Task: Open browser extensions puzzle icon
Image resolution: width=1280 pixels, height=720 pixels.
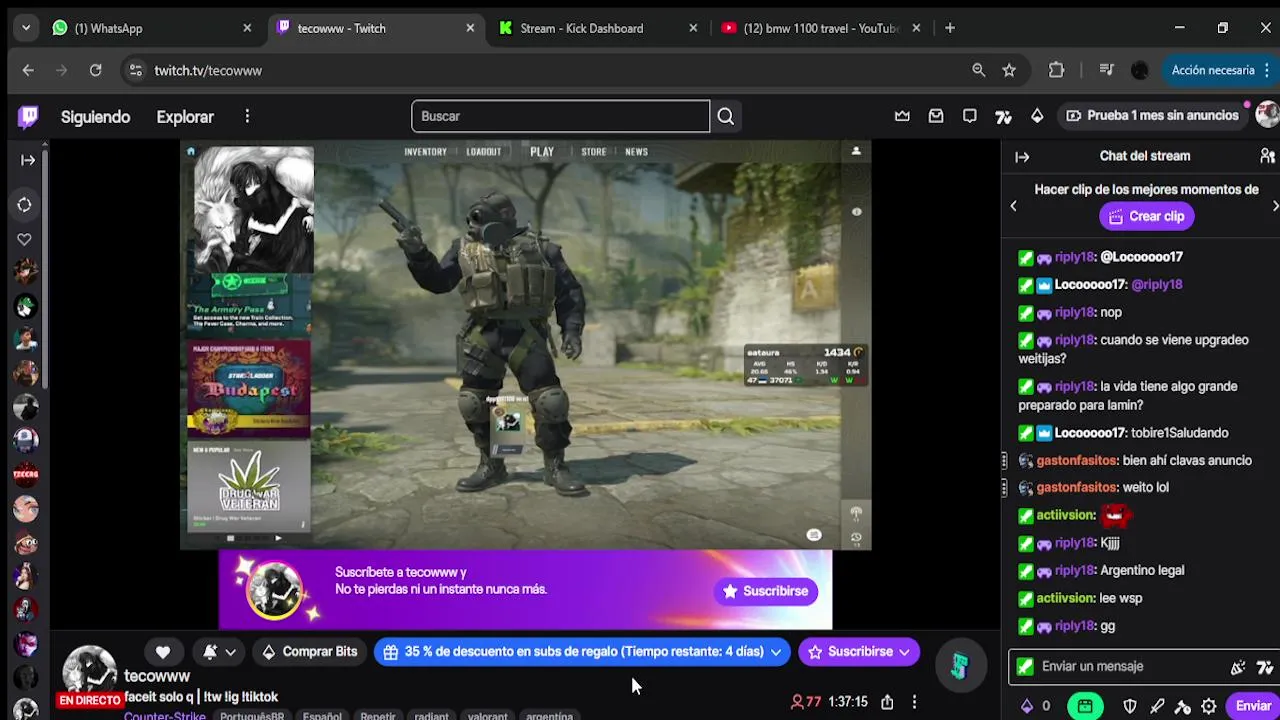Action: (x=1057, y=70)
